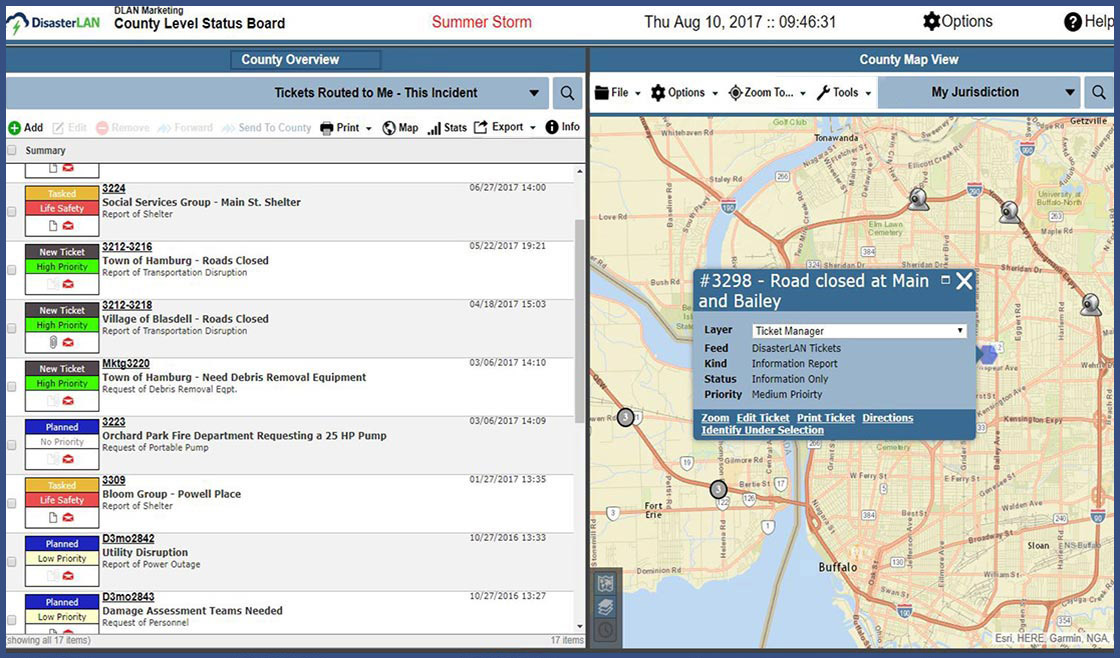Click the Info icon in ticket toolbar
Screen dimensions: 1120x658
552,127
